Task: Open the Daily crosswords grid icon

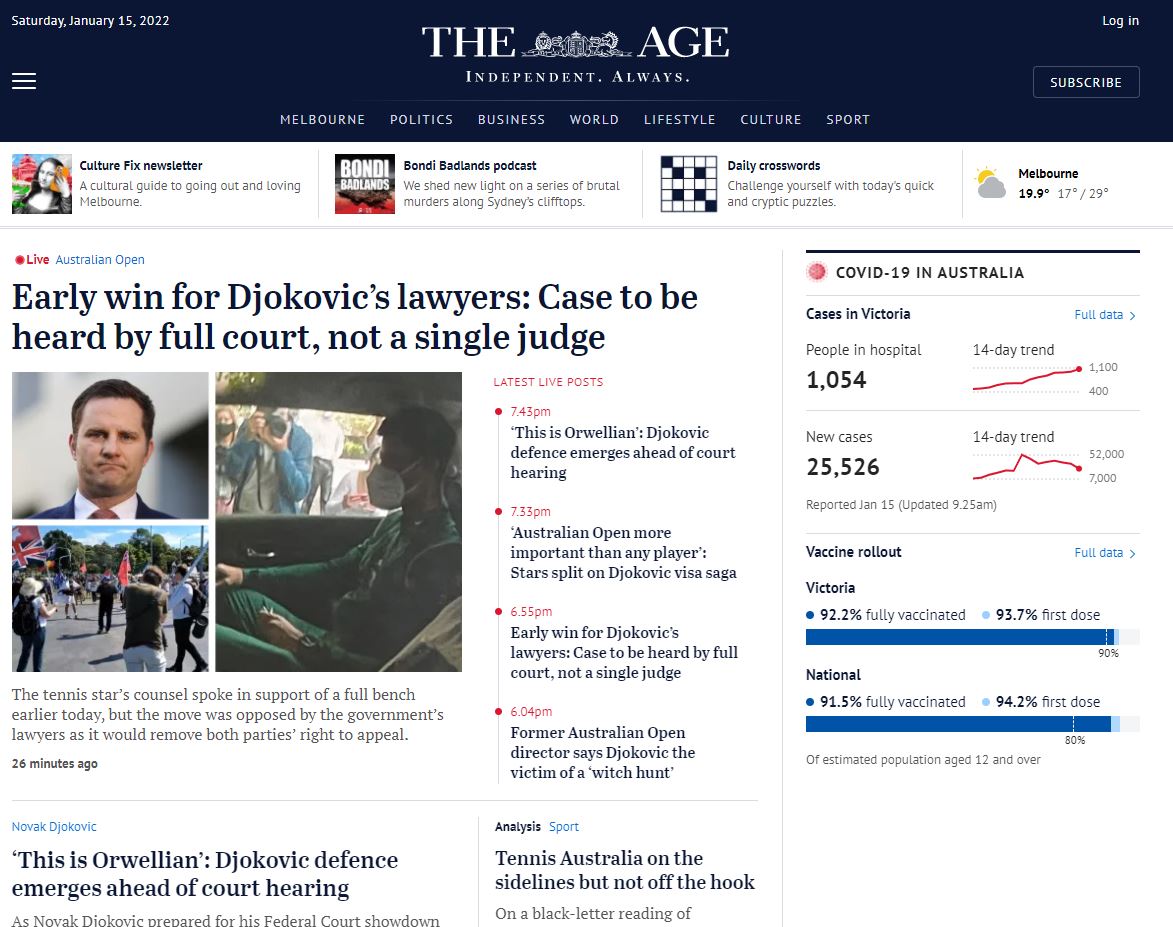Action: 688,184
